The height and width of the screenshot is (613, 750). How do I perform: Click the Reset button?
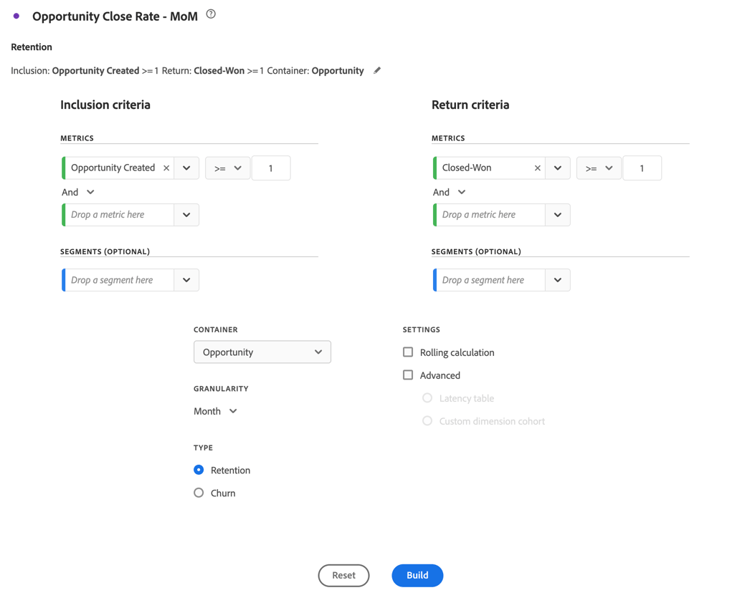coord(343,576)
